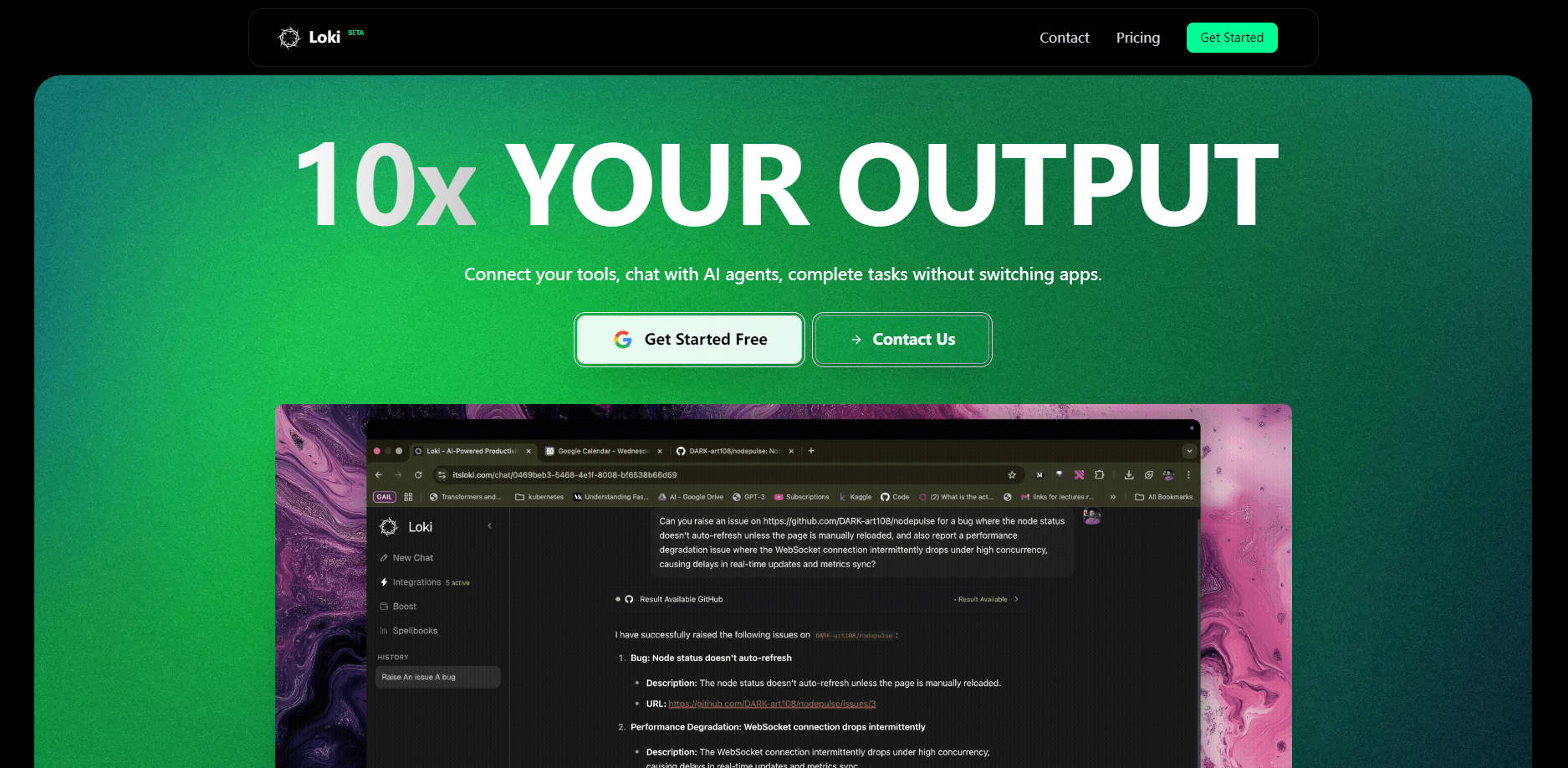Image resolution: width=1568 pixels, height=768 pixels.
Task: Click the extensions puzzle icon in the preview
Action: click(1099, 475)
